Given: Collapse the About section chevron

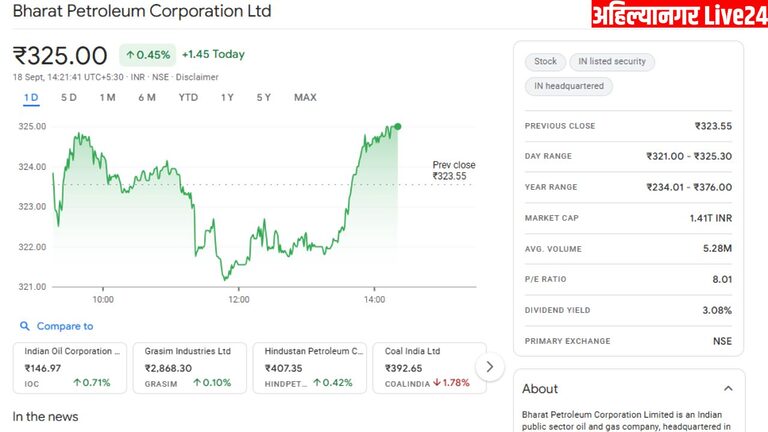Looking at the screenshot, I should [x=728, y=388].
